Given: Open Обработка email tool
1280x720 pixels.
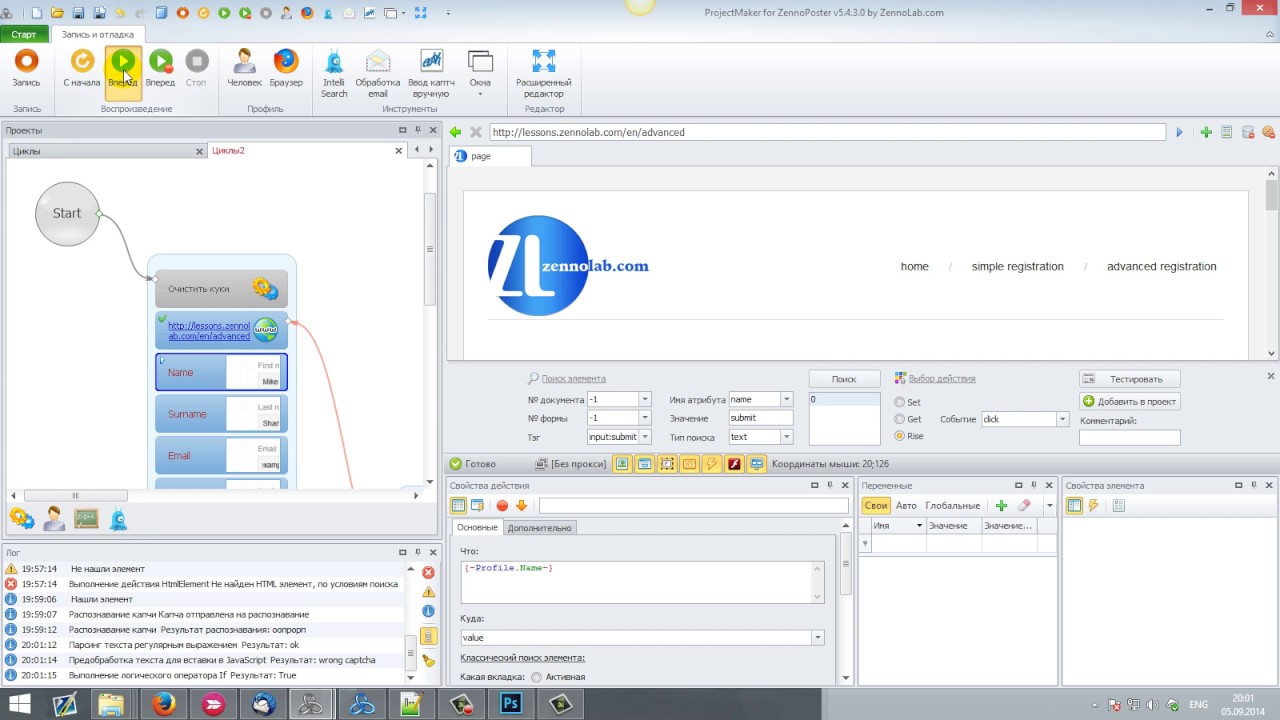Looking at the screenshot, I should pos(378,74).
